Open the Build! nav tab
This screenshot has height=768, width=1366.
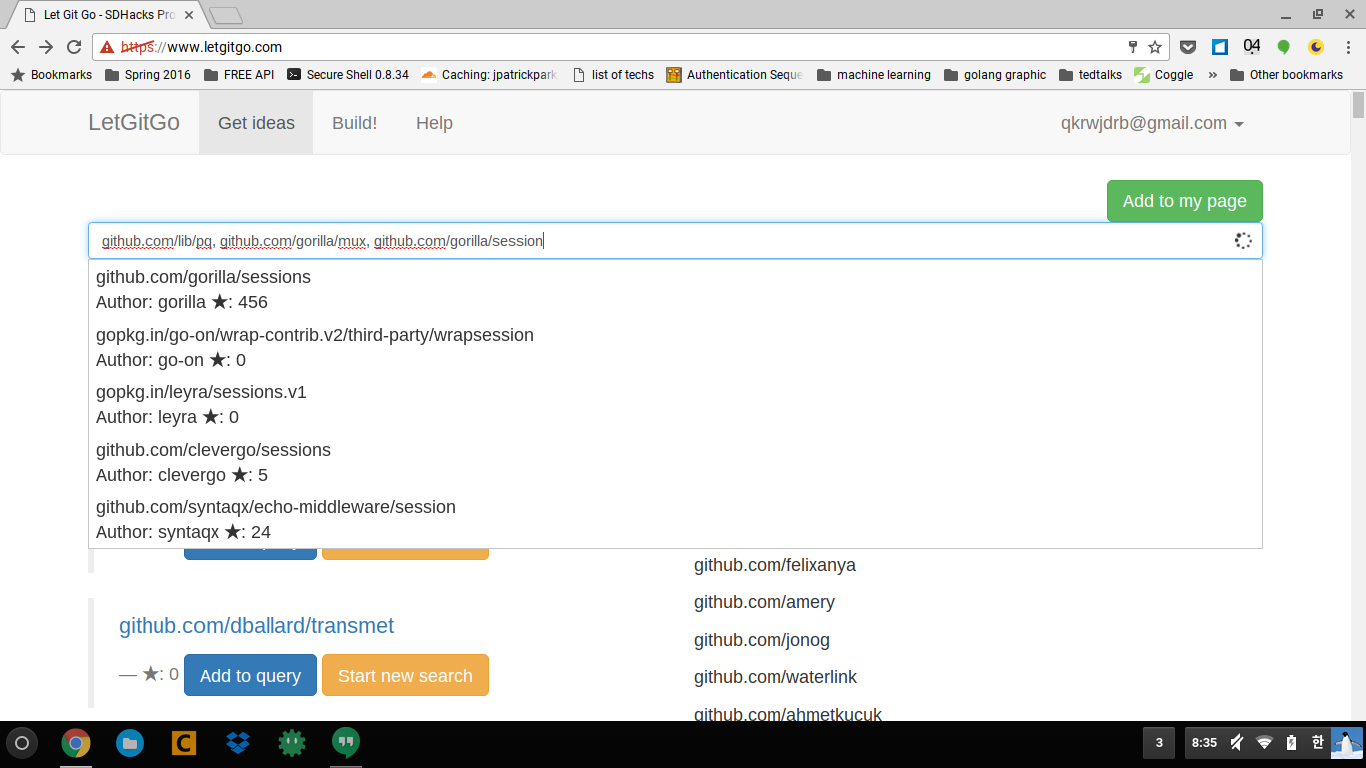tap(354, 123)
